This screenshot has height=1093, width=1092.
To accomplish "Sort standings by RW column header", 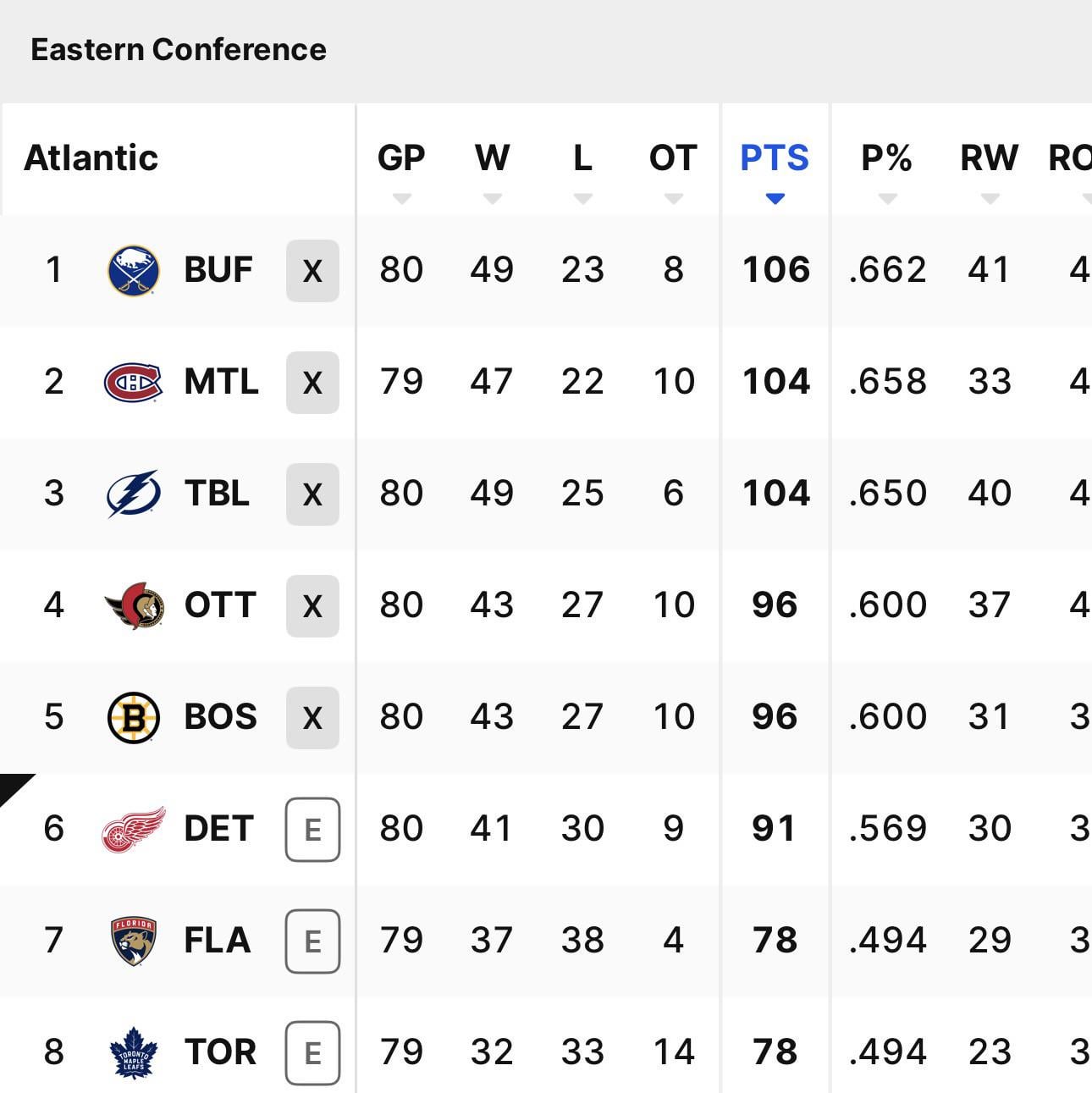I will [989, 159].
